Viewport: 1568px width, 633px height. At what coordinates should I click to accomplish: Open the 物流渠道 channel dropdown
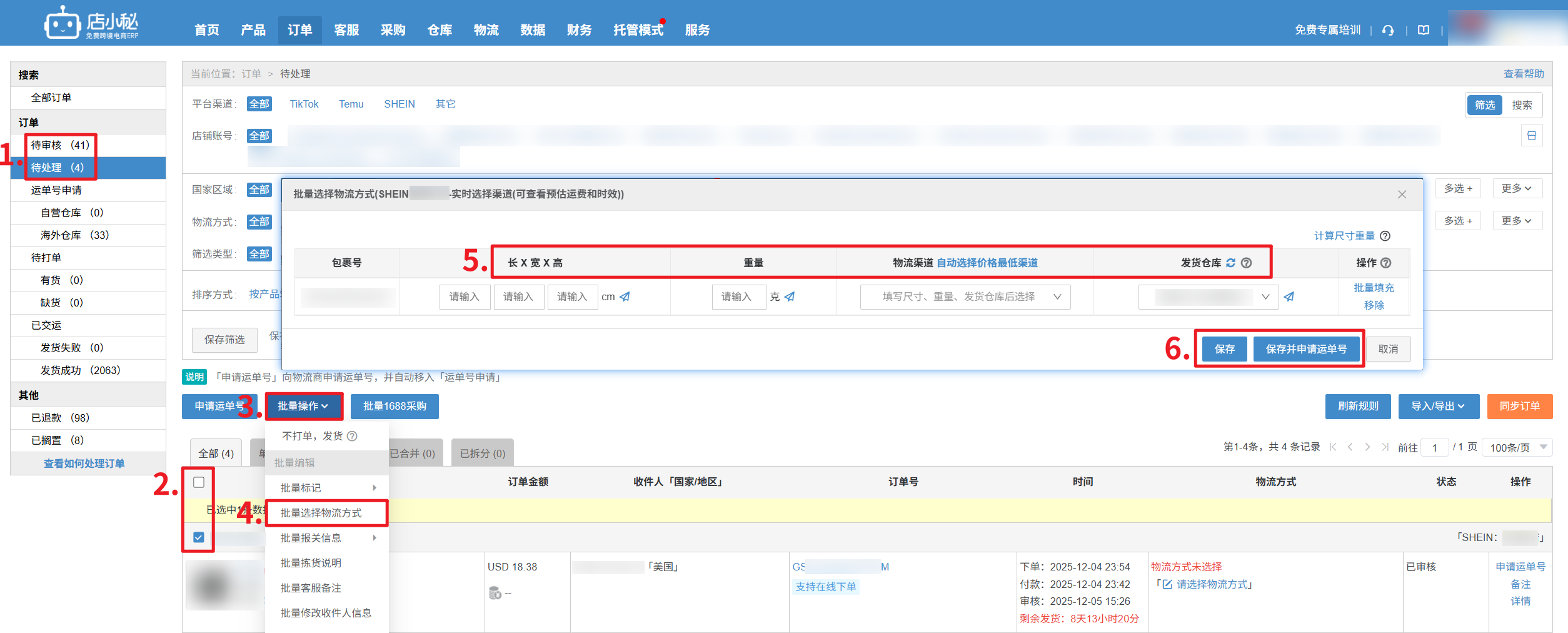965,296
